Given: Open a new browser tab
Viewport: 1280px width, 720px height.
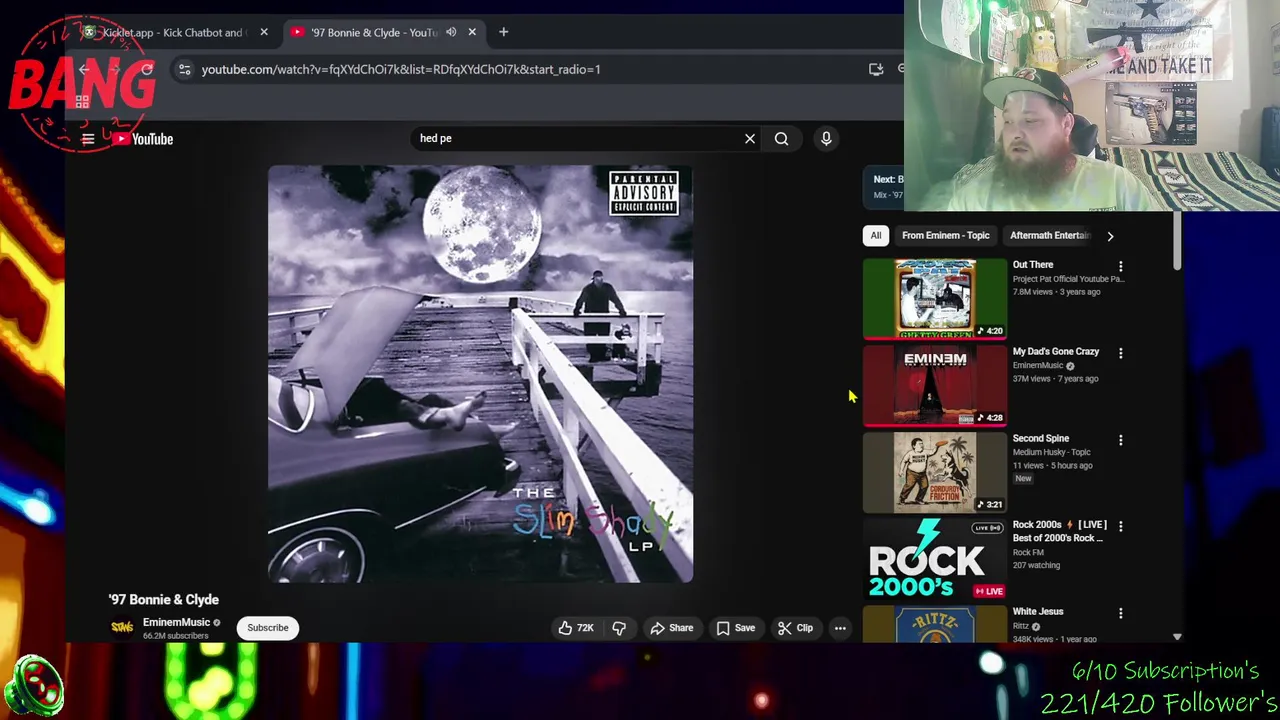Looking at the screenshot, I should pos(503,32).
